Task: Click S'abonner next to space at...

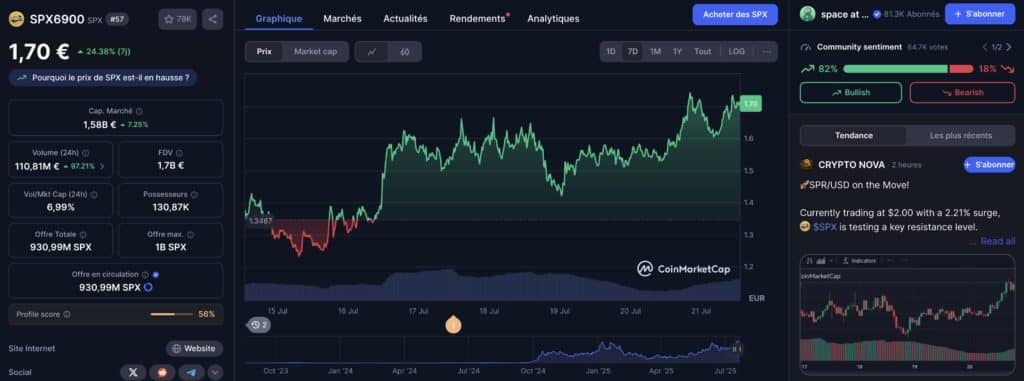Action: click(980, 14)
